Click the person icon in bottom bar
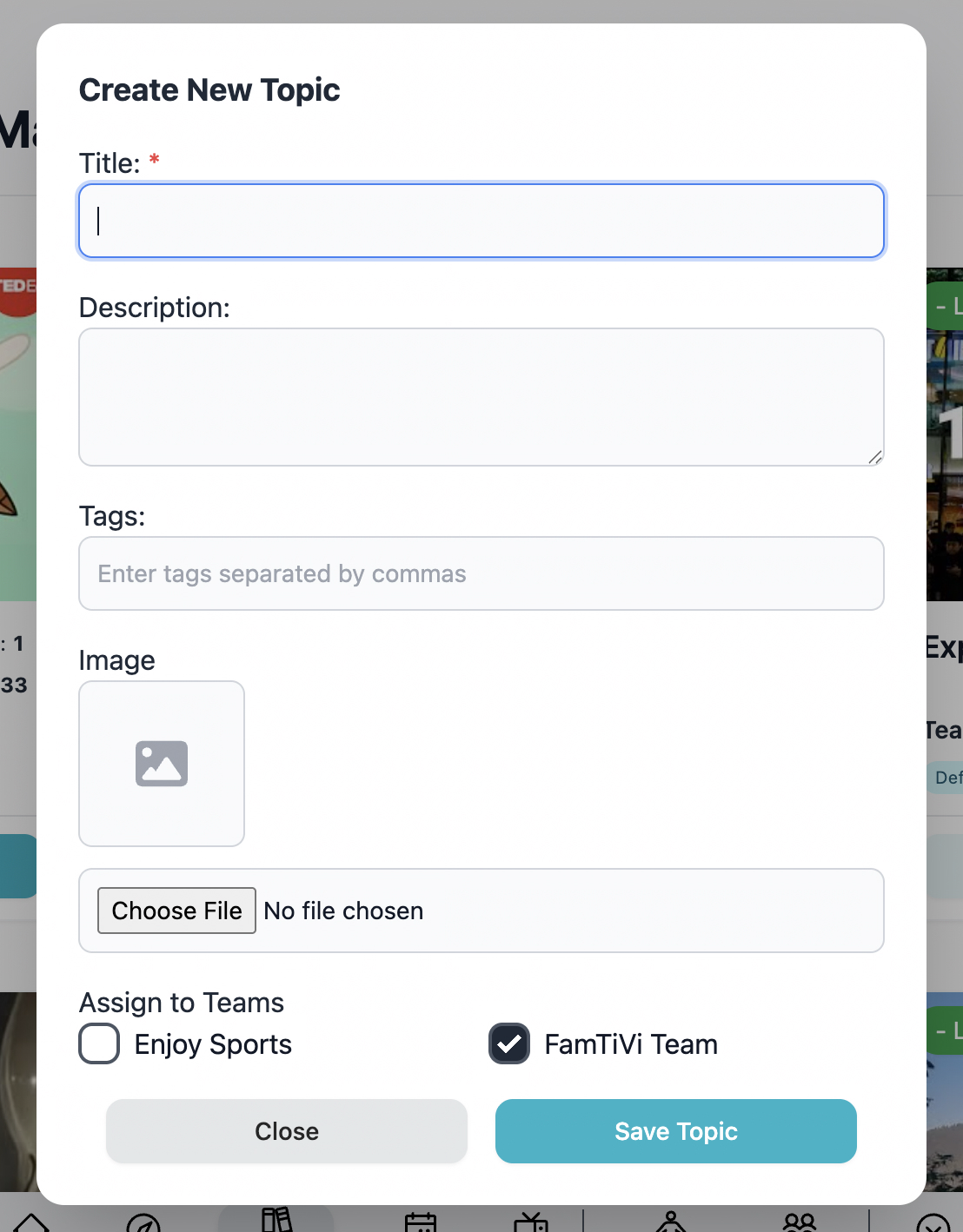The image size is (963, 1232). tap(670, 1222)
